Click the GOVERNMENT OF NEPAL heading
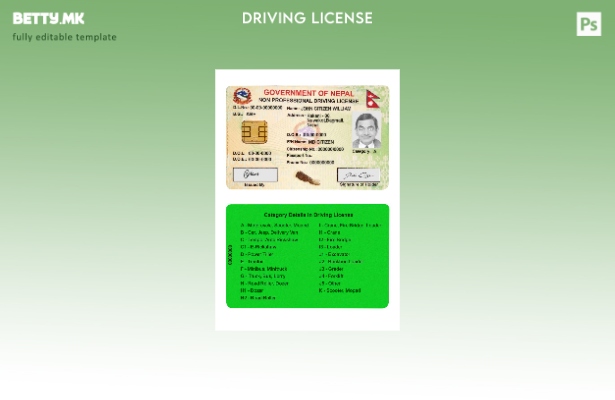Screen dimensions: 615x400 (308, 92)
